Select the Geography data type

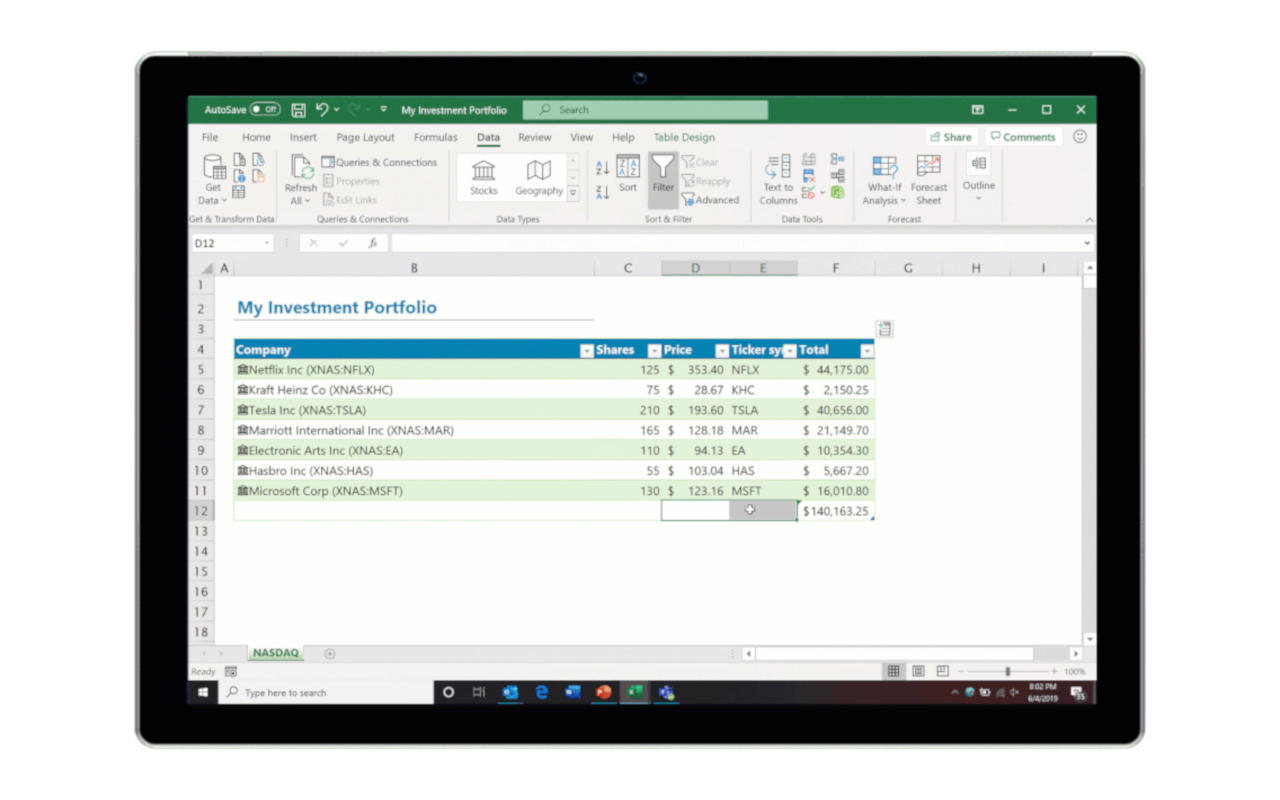click(x=539, y=176)
